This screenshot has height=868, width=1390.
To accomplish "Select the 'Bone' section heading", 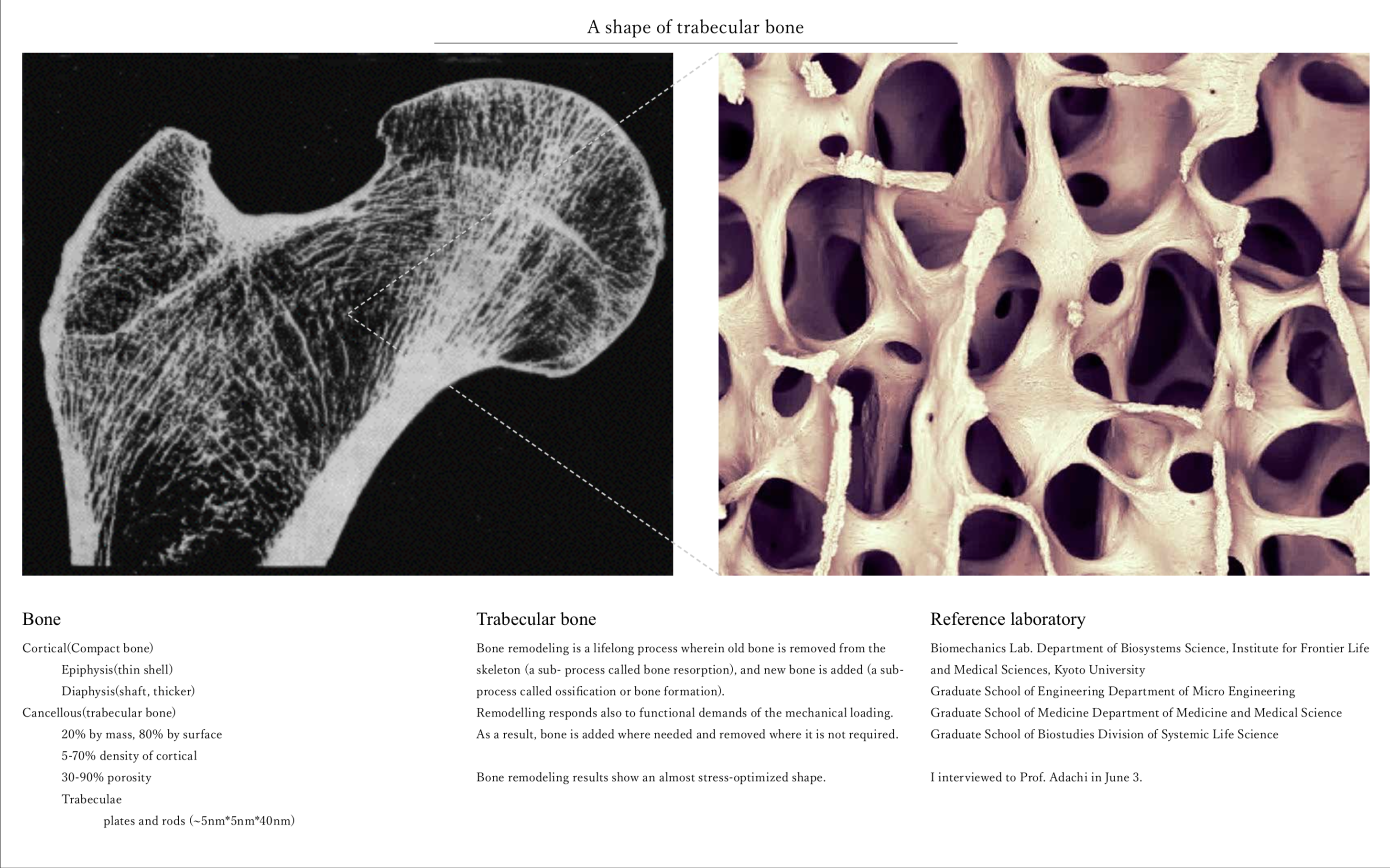I will (41, 619).
